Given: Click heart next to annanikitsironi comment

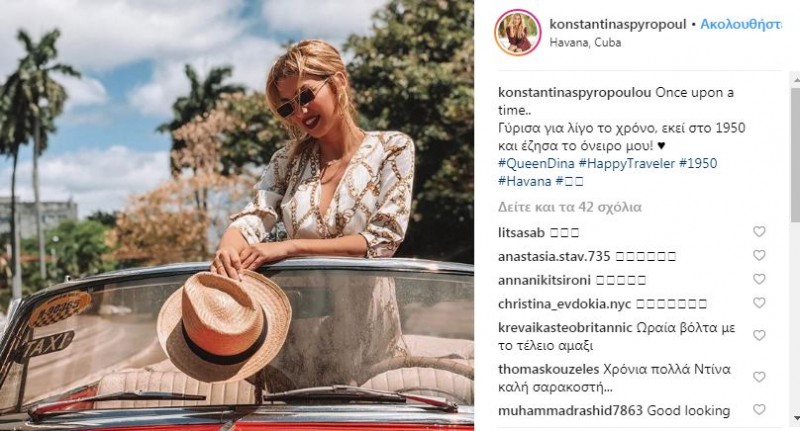Looking at the screenshot, I should click(759, 279).
